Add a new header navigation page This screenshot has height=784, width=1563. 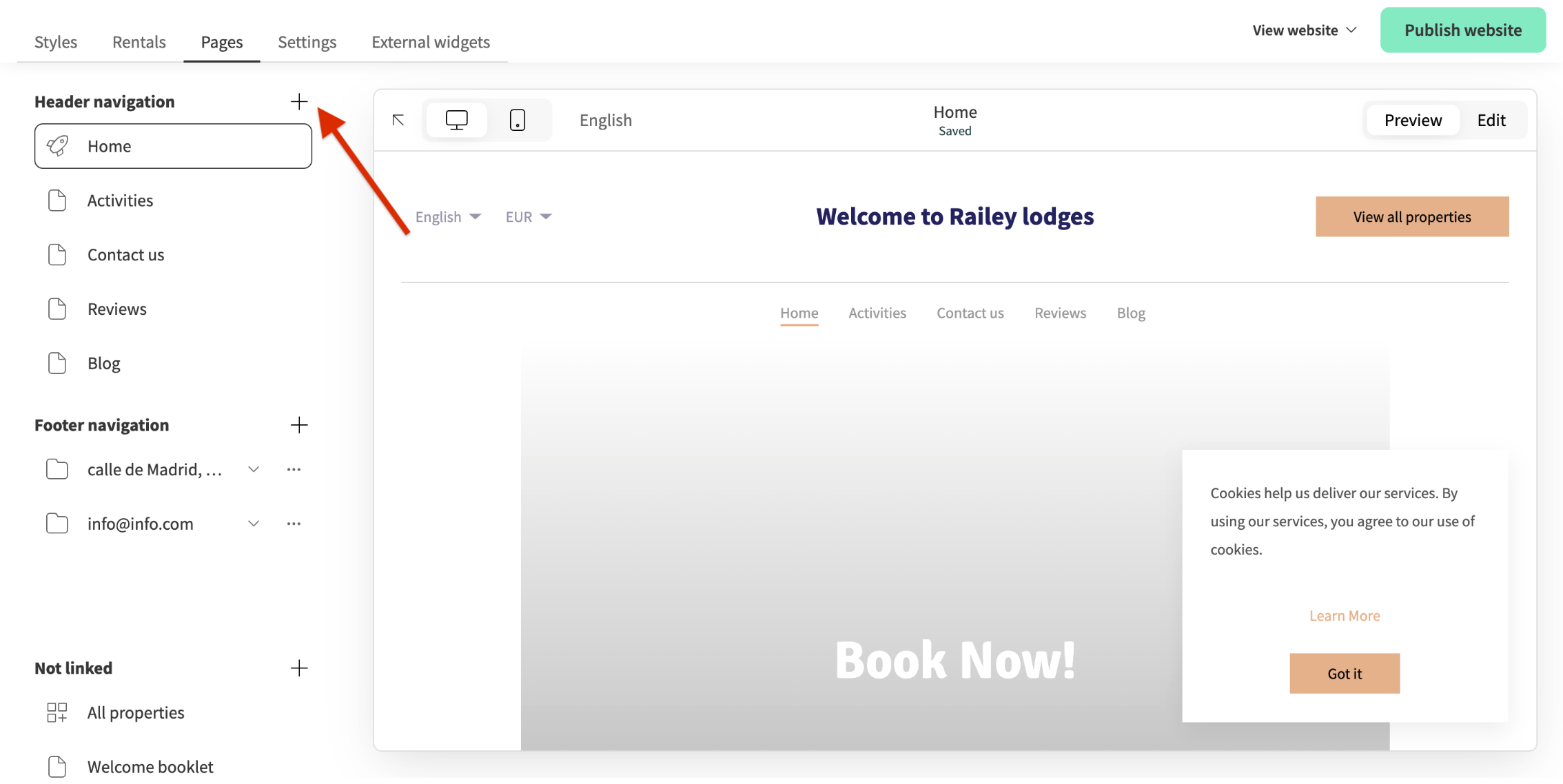click(300, 101)
